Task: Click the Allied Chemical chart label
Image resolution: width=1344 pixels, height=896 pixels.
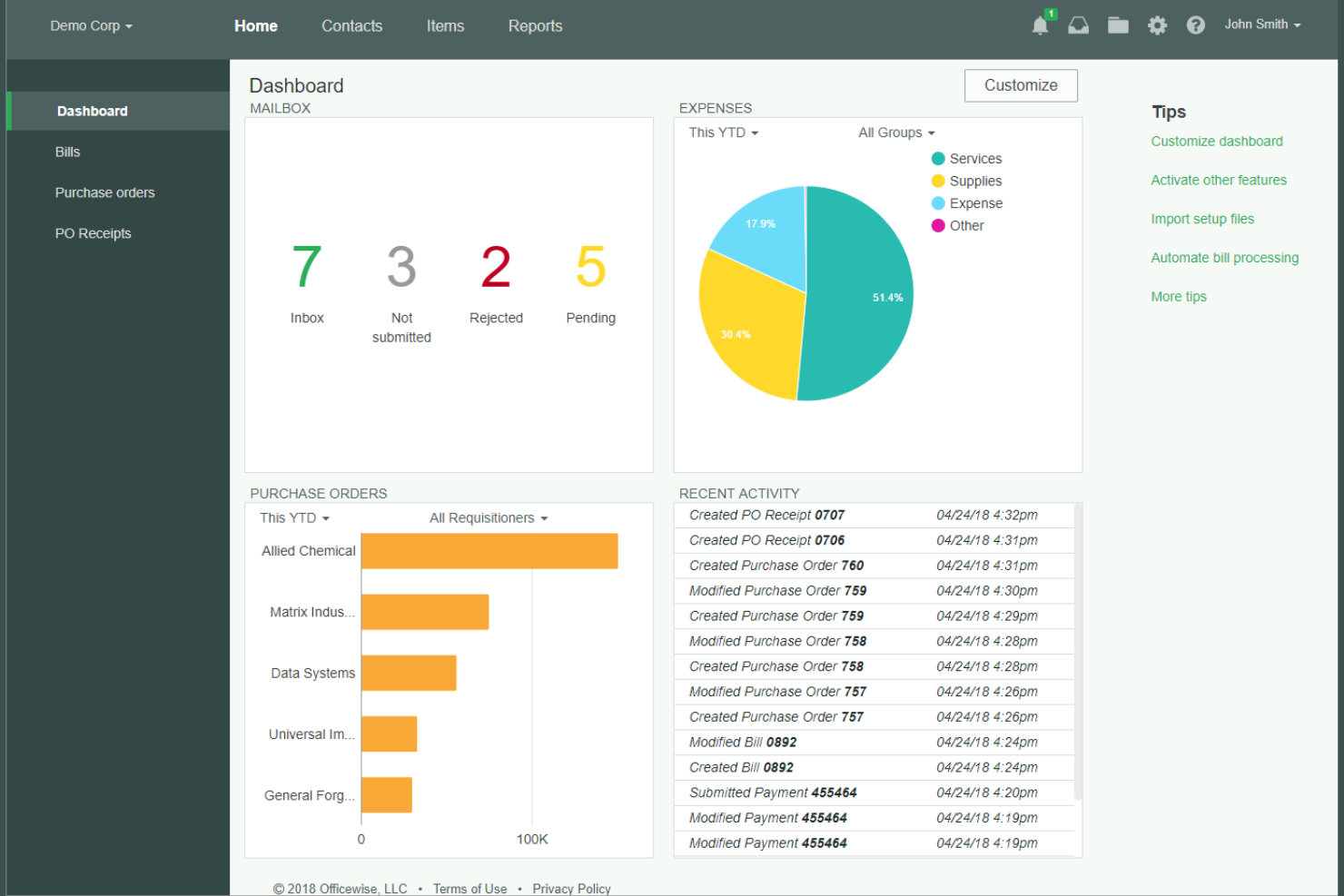Action: 309,551
